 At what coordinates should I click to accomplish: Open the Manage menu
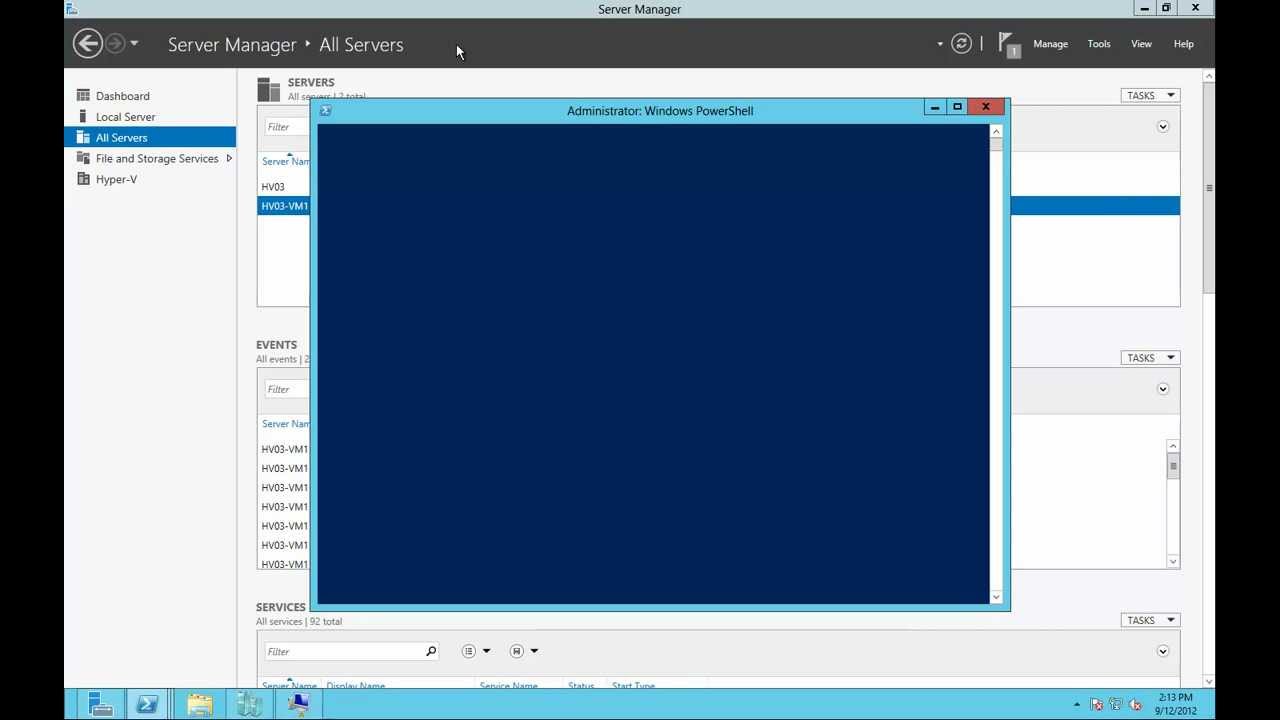click(1050, 44)
